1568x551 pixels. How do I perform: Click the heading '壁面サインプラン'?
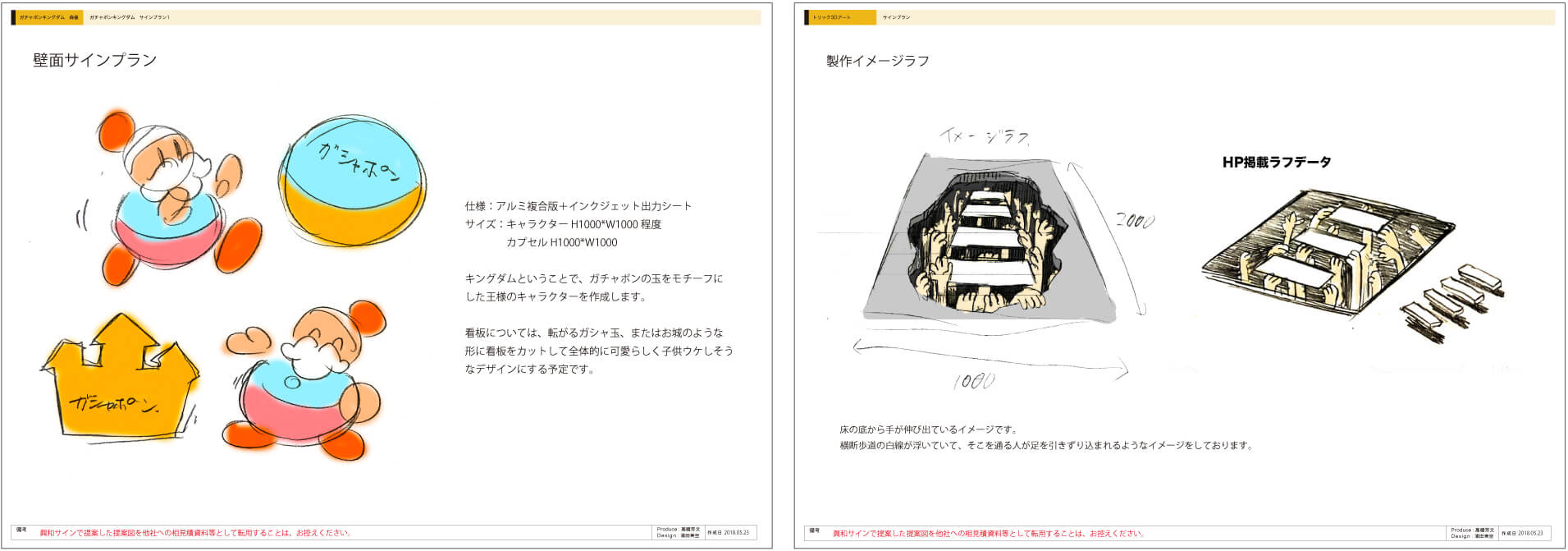click(x=94, y=60)
